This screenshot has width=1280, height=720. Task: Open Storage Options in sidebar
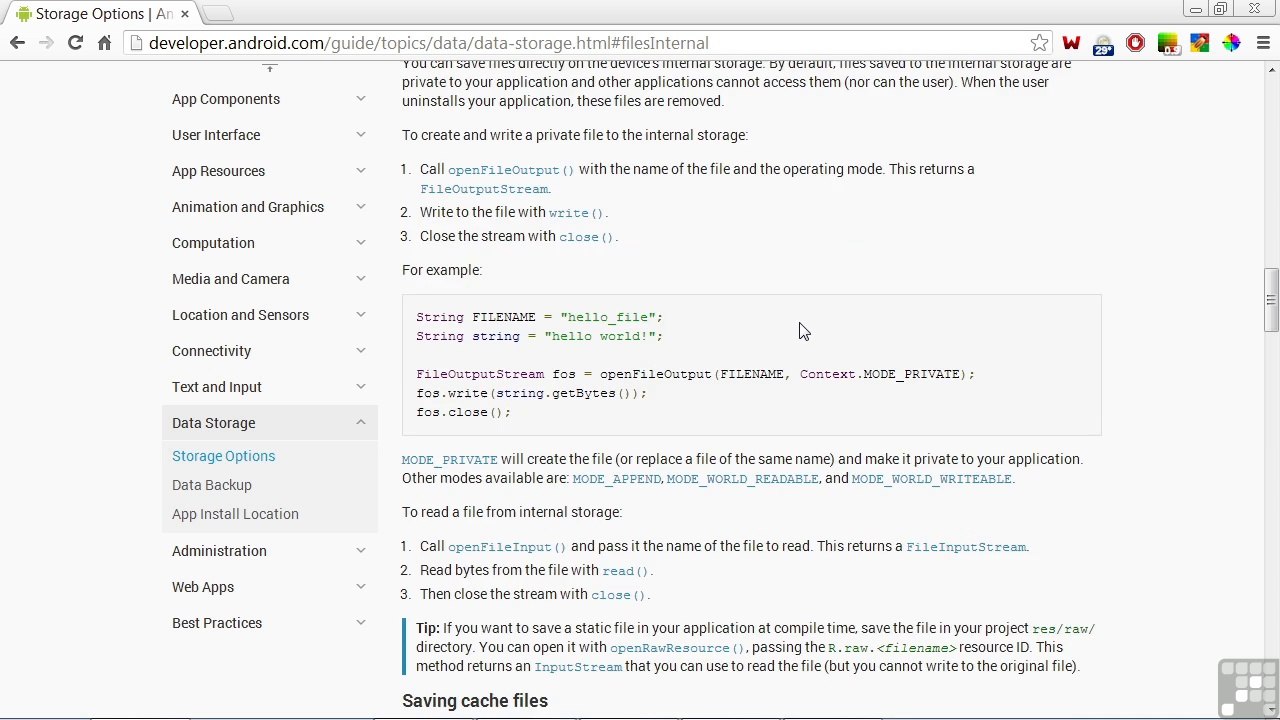(223, 456)
